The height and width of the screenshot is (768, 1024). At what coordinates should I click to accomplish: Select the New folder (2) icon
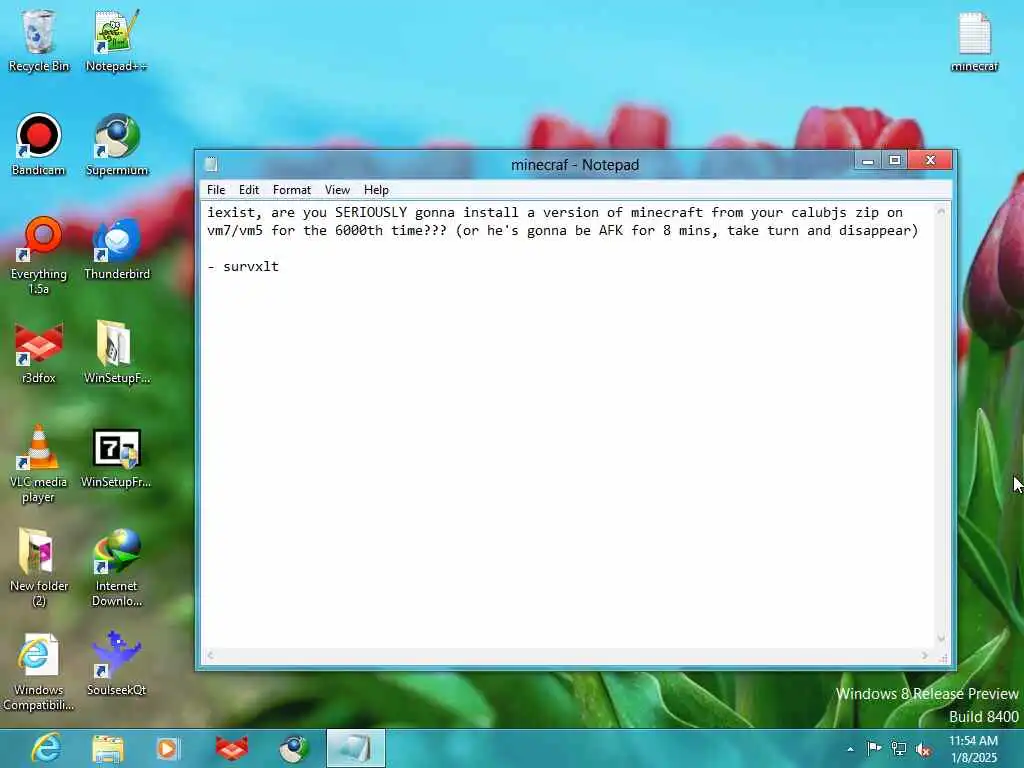point(39,568)
